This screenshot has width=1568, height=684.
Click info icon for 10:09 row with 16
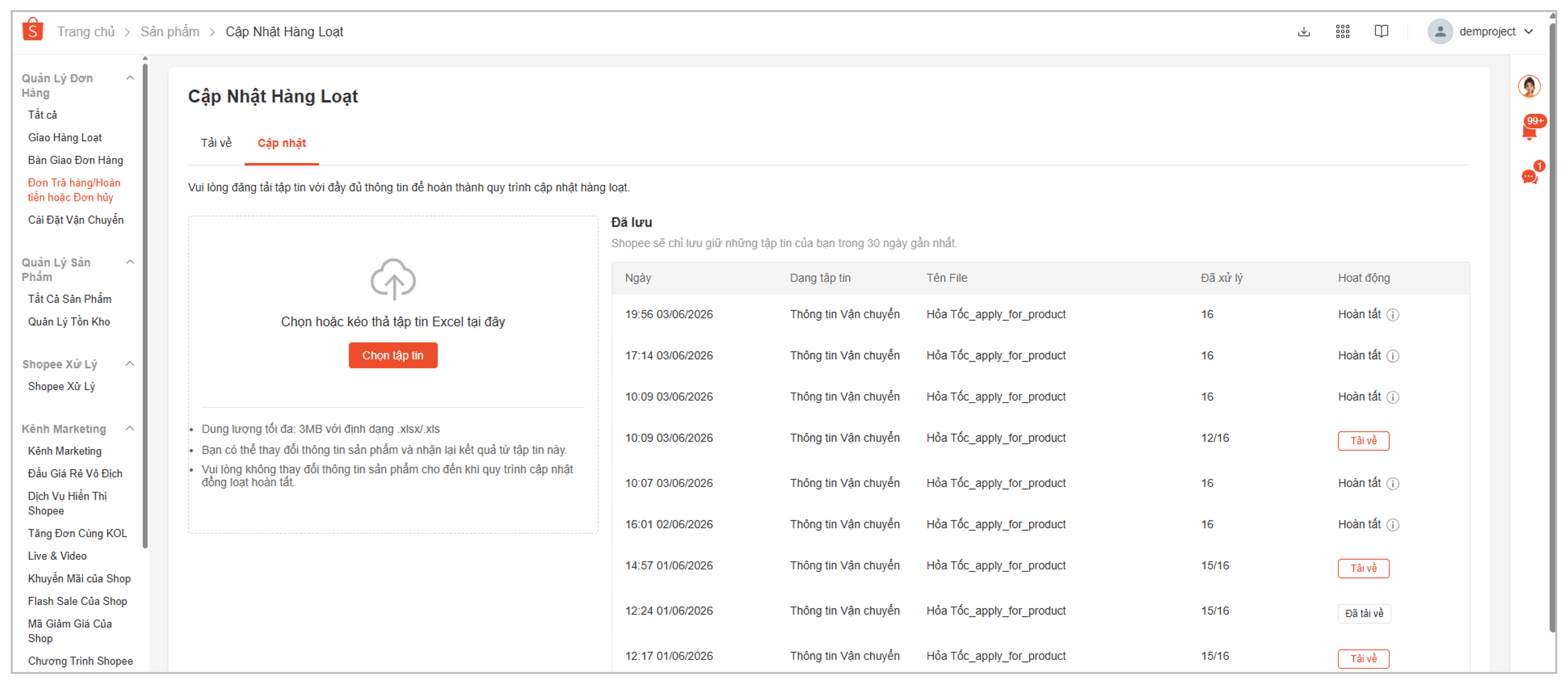point(1393,397)
